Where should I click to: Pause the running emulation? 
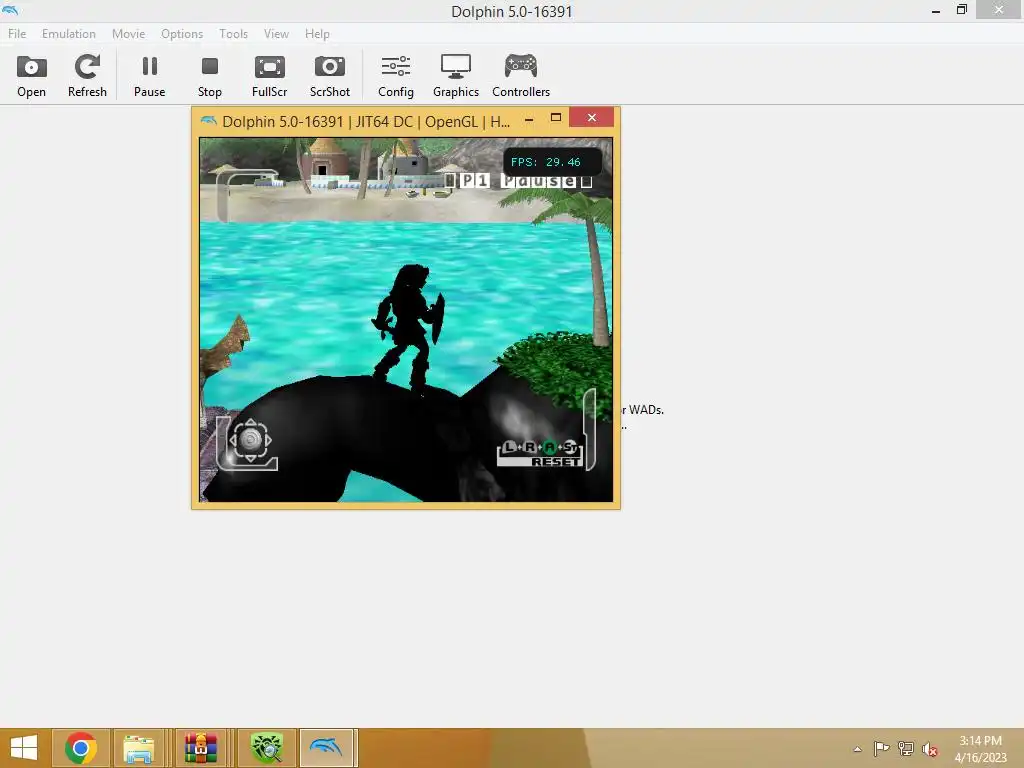click(x=150, y=76)
